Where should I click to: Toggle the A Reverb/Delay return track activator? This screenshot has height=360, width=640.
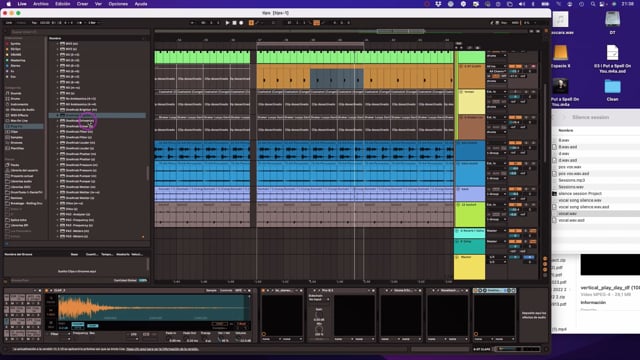point(515,231)
